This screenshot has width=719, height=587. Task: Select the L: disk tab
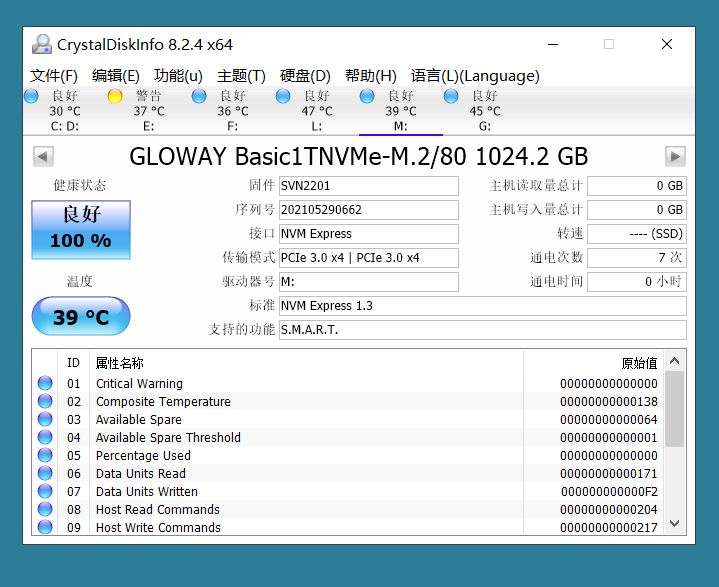pos(316,111)
